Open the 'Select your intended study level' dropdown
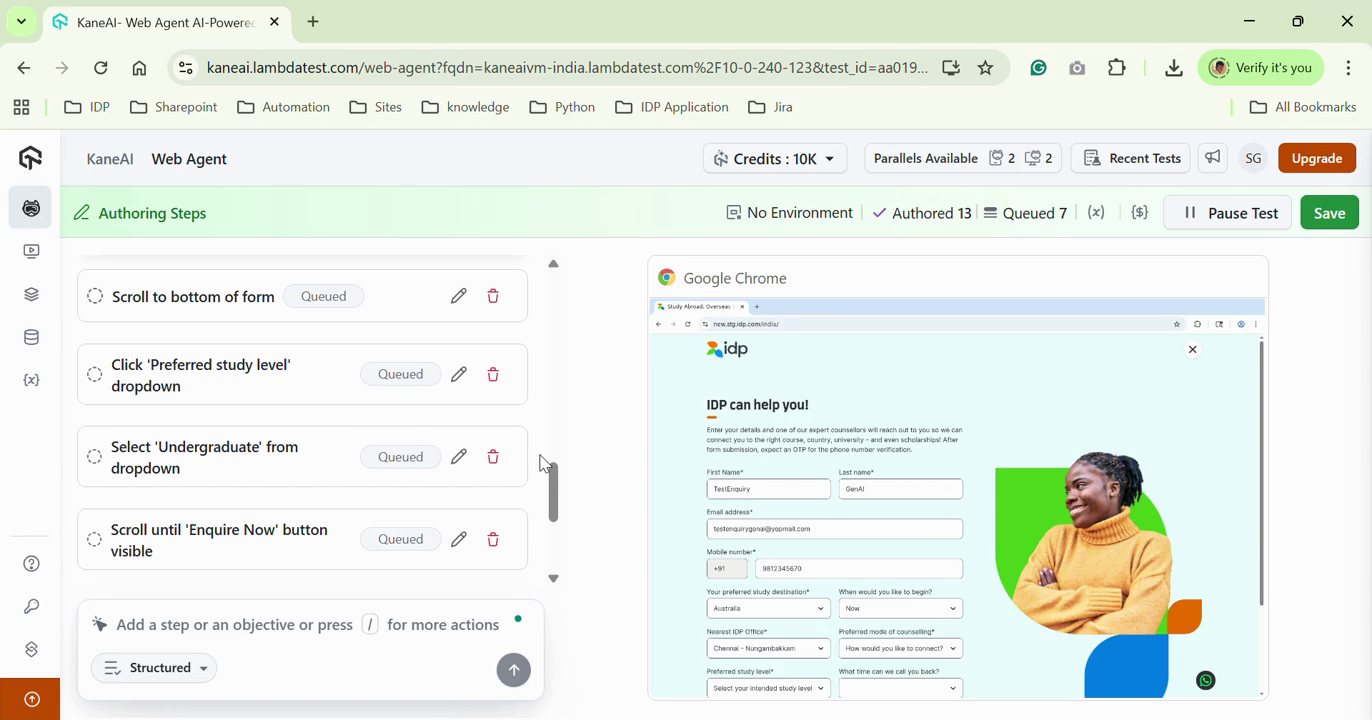Screen dimensions: 1372x720 pyautogui.click(x=768, y=688)
